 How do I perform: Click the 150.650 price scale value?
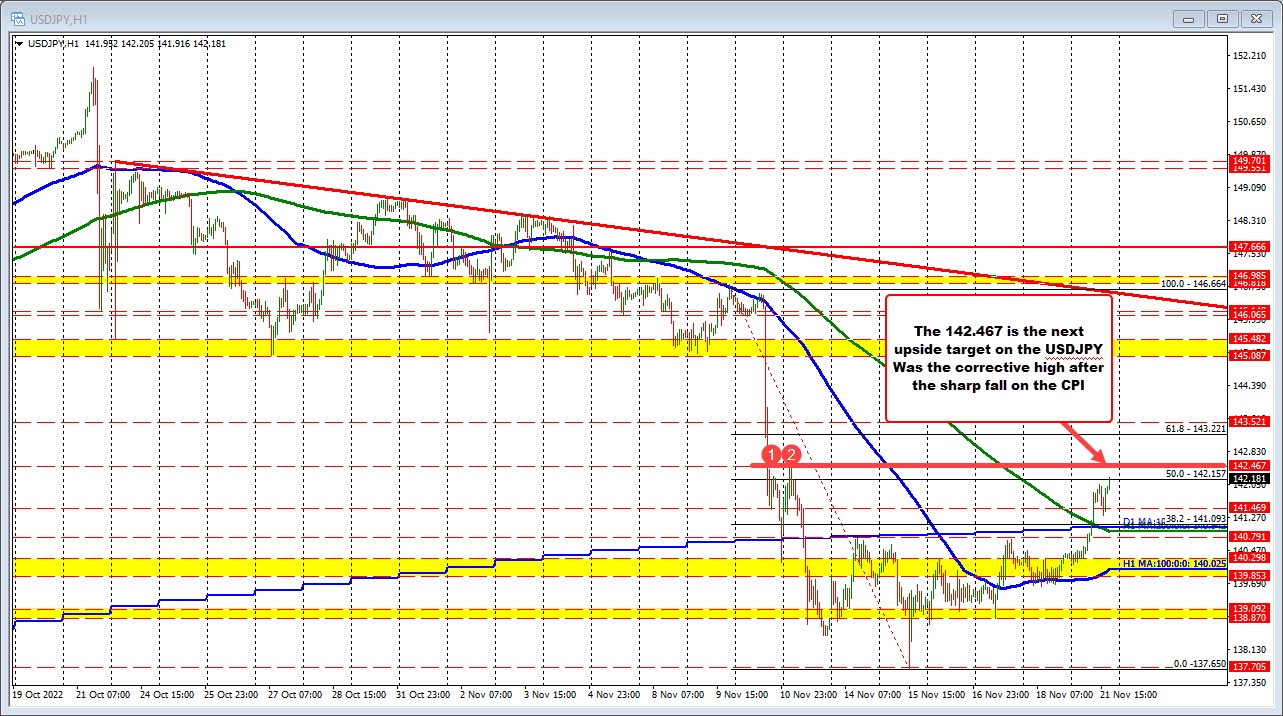click(x=1252, y=122)
